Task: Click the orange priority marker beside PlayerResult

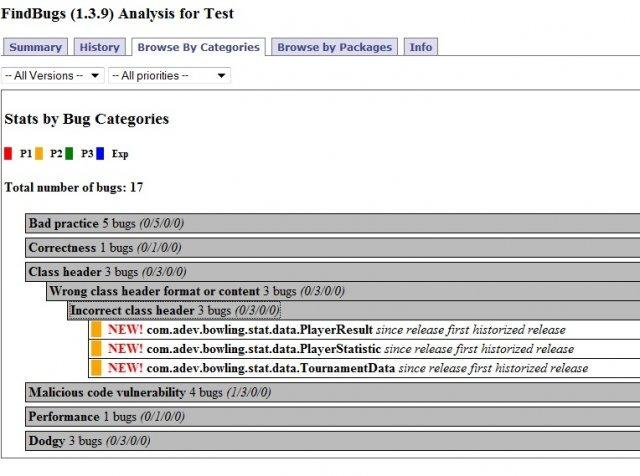Action: pos(96,329)
